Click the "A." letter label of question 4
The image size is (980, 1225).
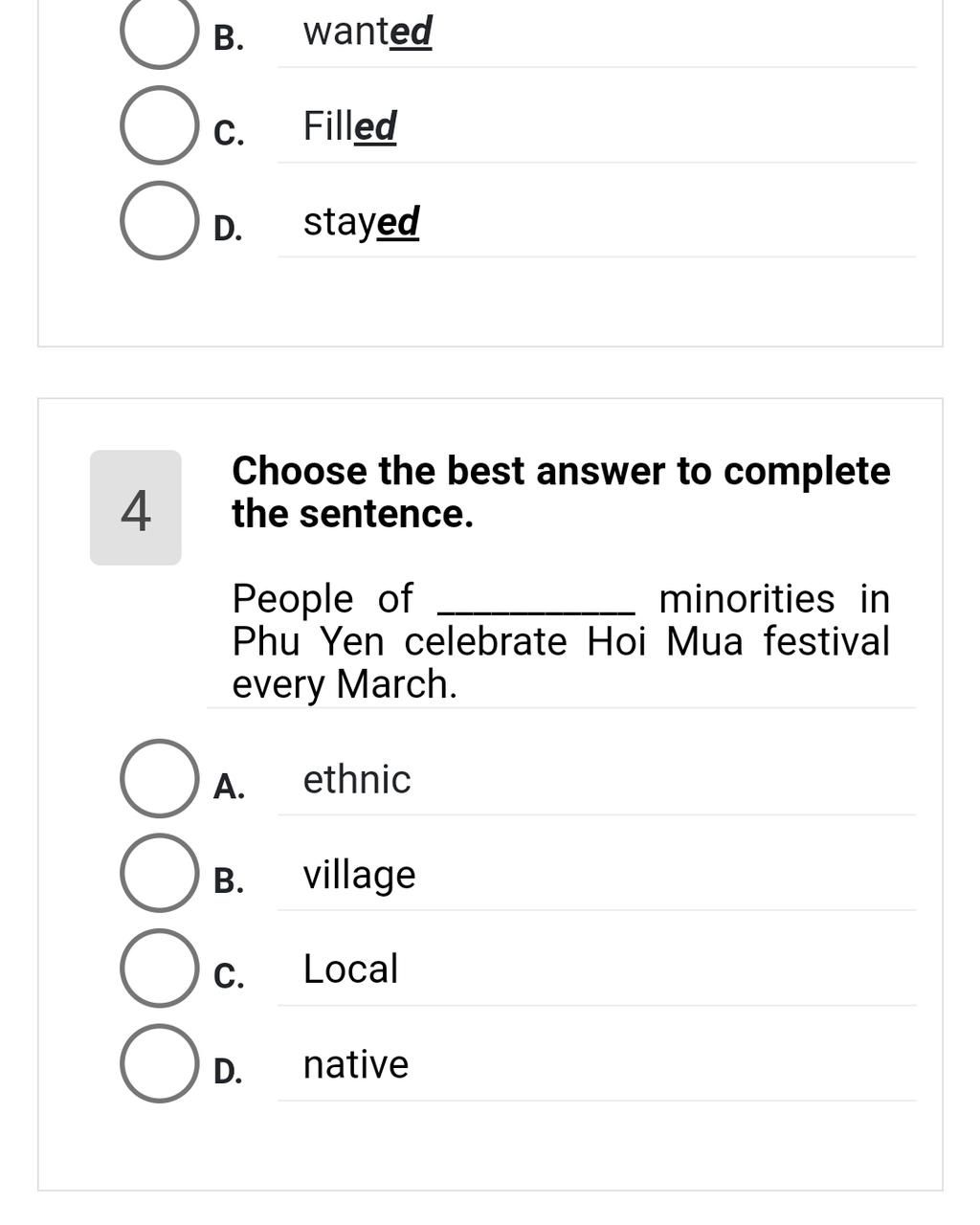point(229,787)
